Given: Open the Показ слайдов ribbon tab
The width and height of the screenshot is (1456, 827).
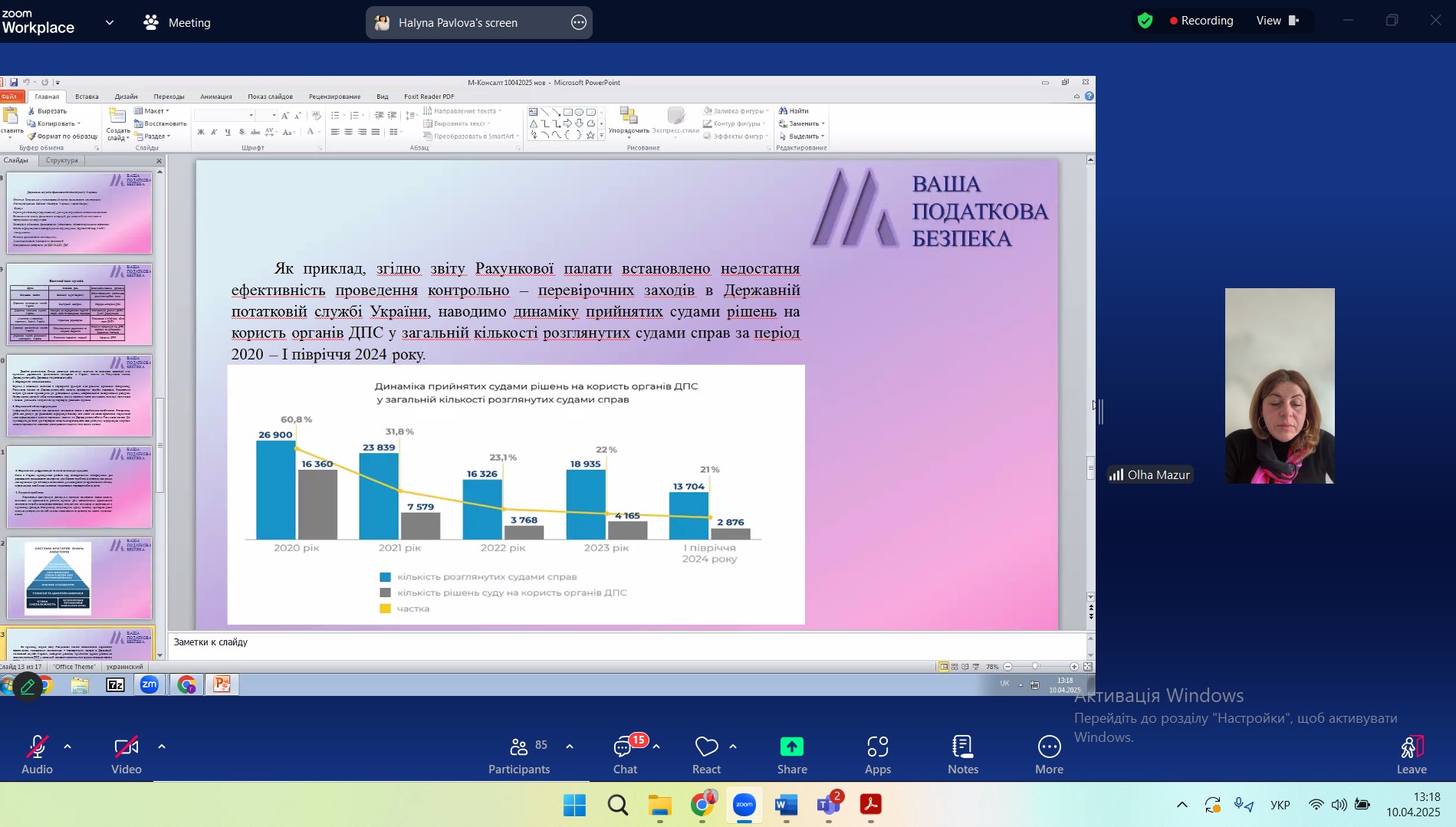Looking at the screenshot, I should pyautogui.click(x=270, y=97).
